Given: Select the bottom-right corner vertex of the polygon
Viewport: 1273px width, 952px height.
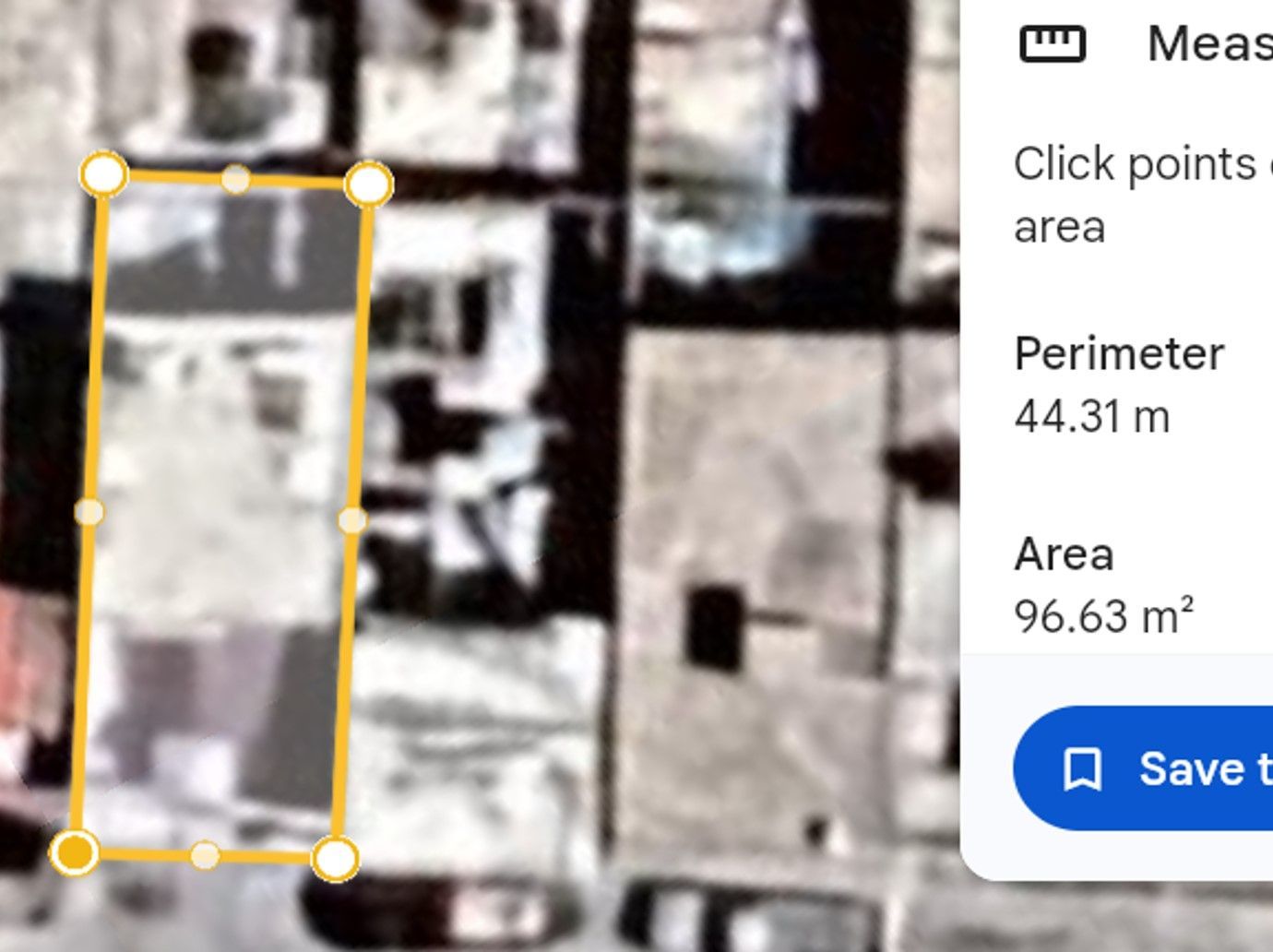Looking at the screenshot, I should coord(335,859).
